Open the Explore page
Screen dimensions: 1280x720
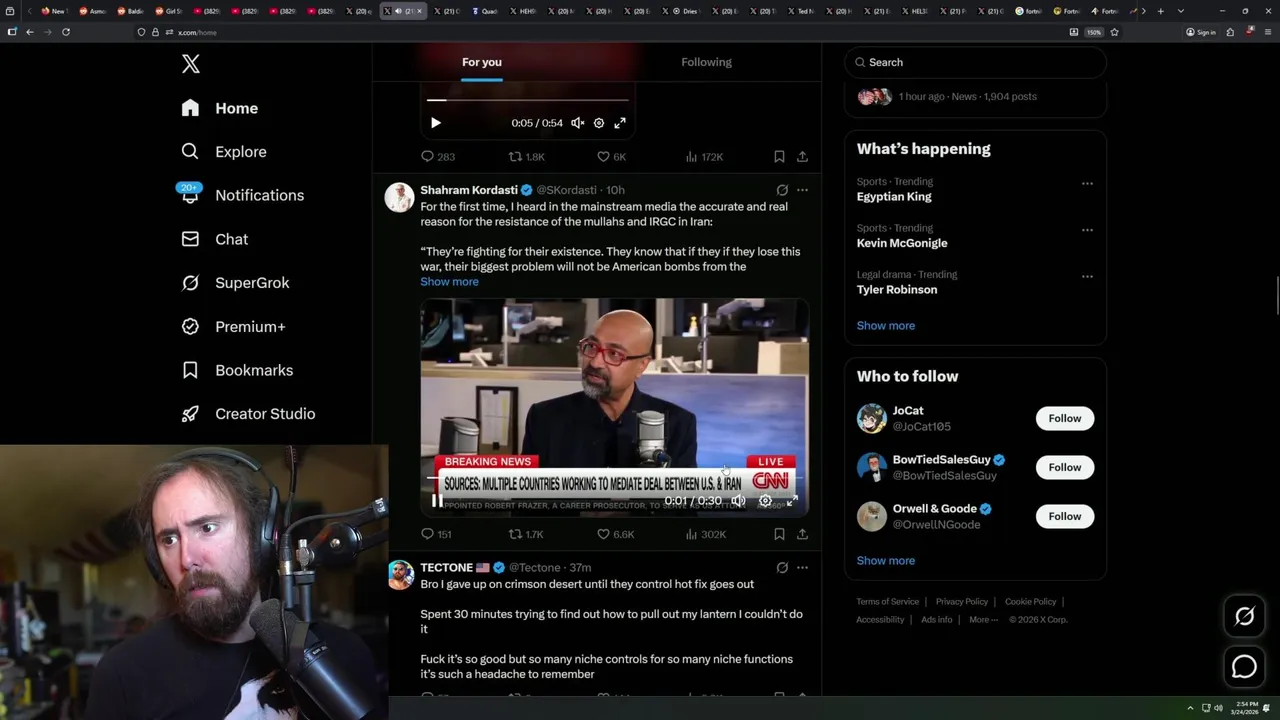point(223,152)
